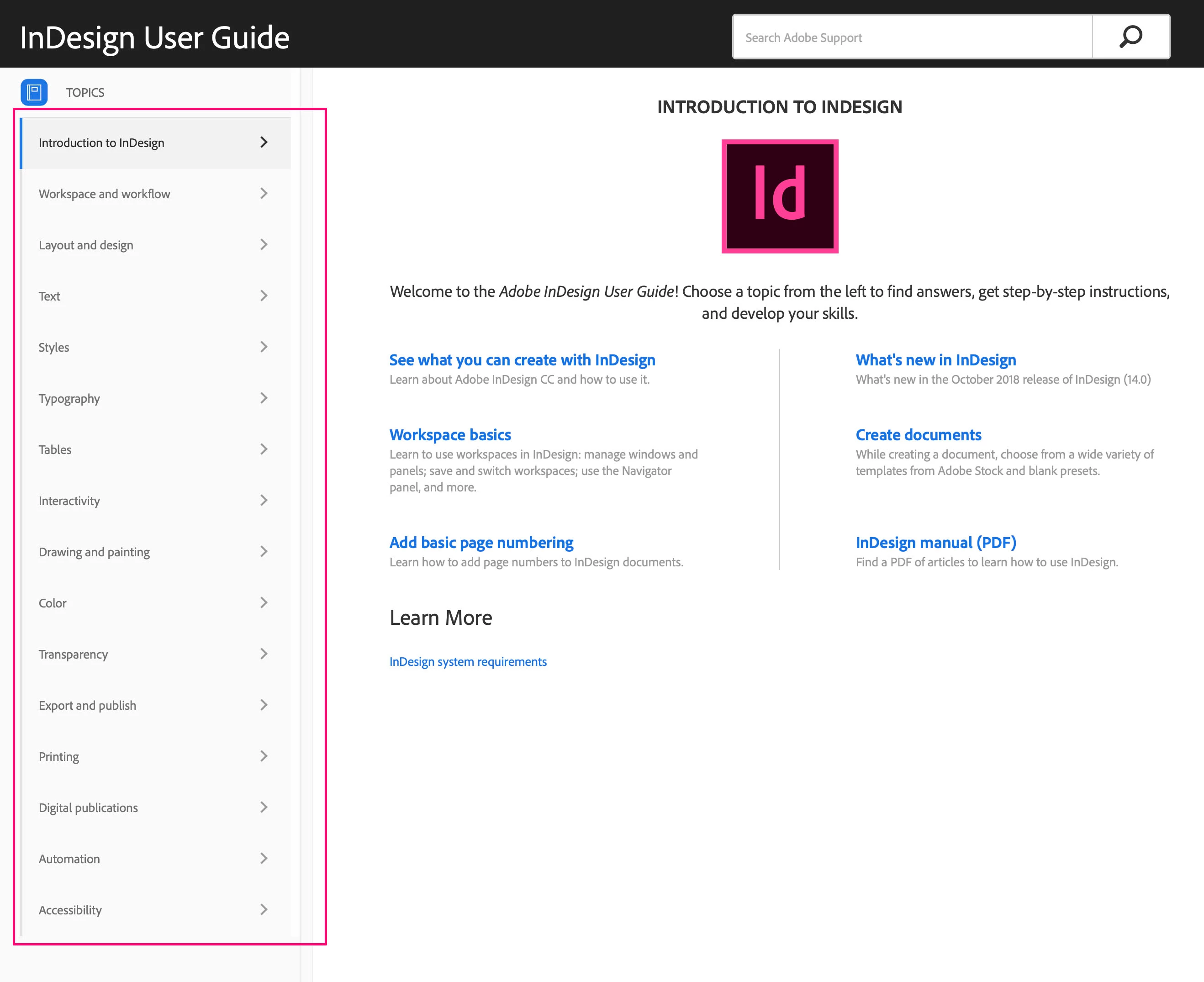
Task: Click the InDesign Id logo image
Action: click(x=779, y=196)
